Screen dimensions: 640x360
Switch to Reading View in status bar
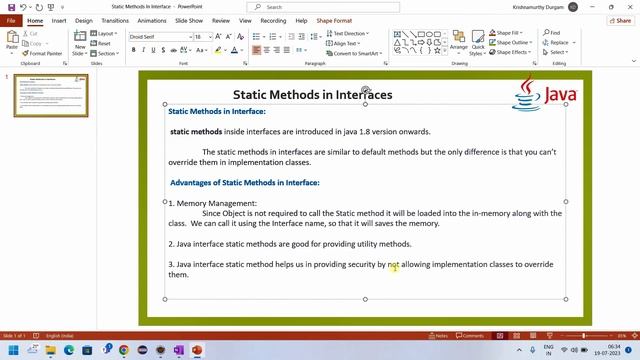click(x=533, y=336)
